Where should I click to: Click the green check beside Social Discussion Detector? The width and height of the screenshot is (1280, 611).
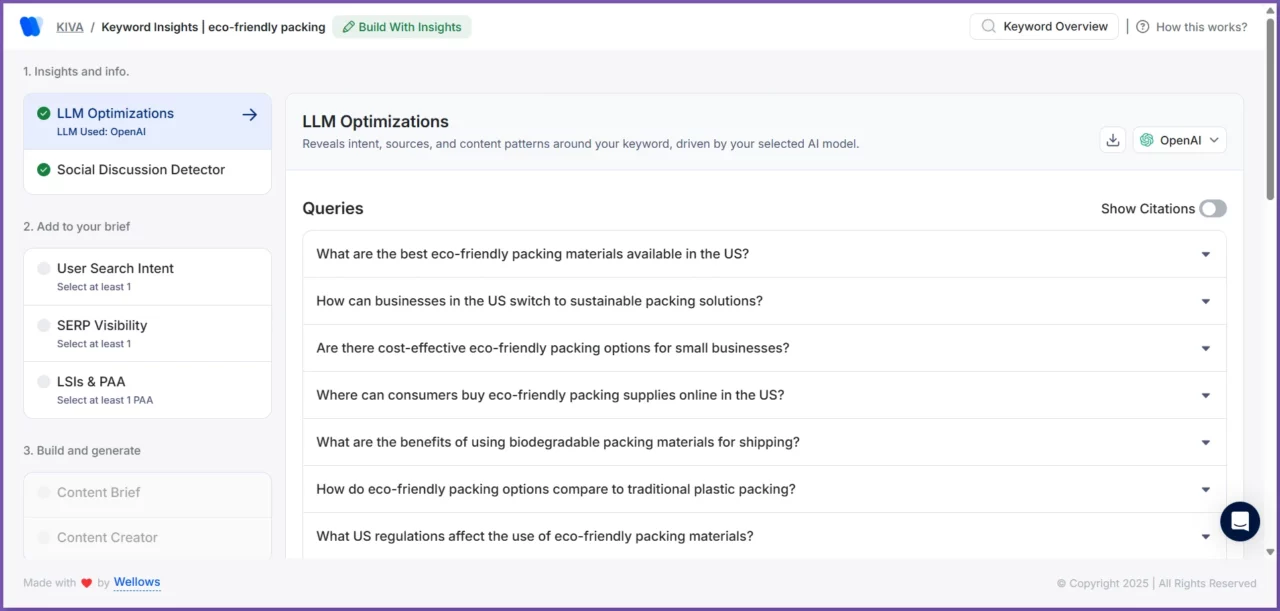43,170
